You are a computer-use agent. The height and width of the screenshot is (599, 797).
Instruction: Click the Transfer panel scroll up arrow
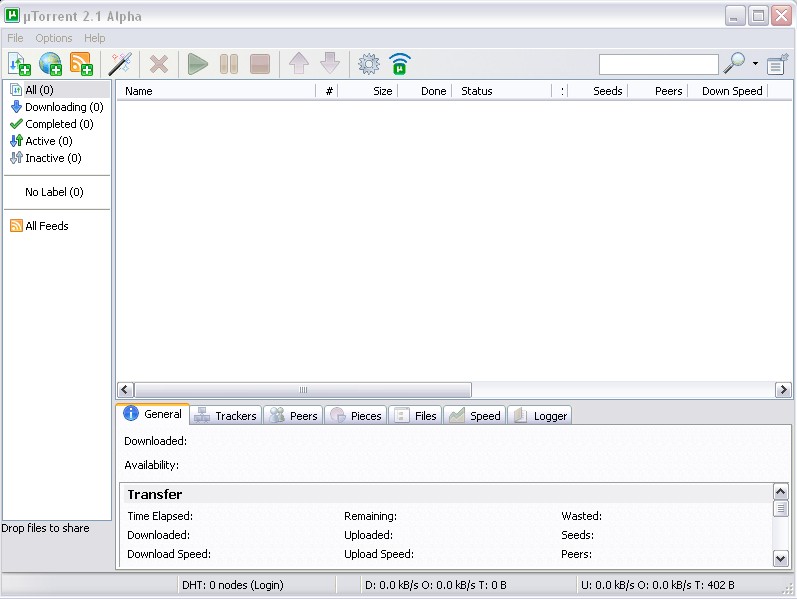pos(781,492)
